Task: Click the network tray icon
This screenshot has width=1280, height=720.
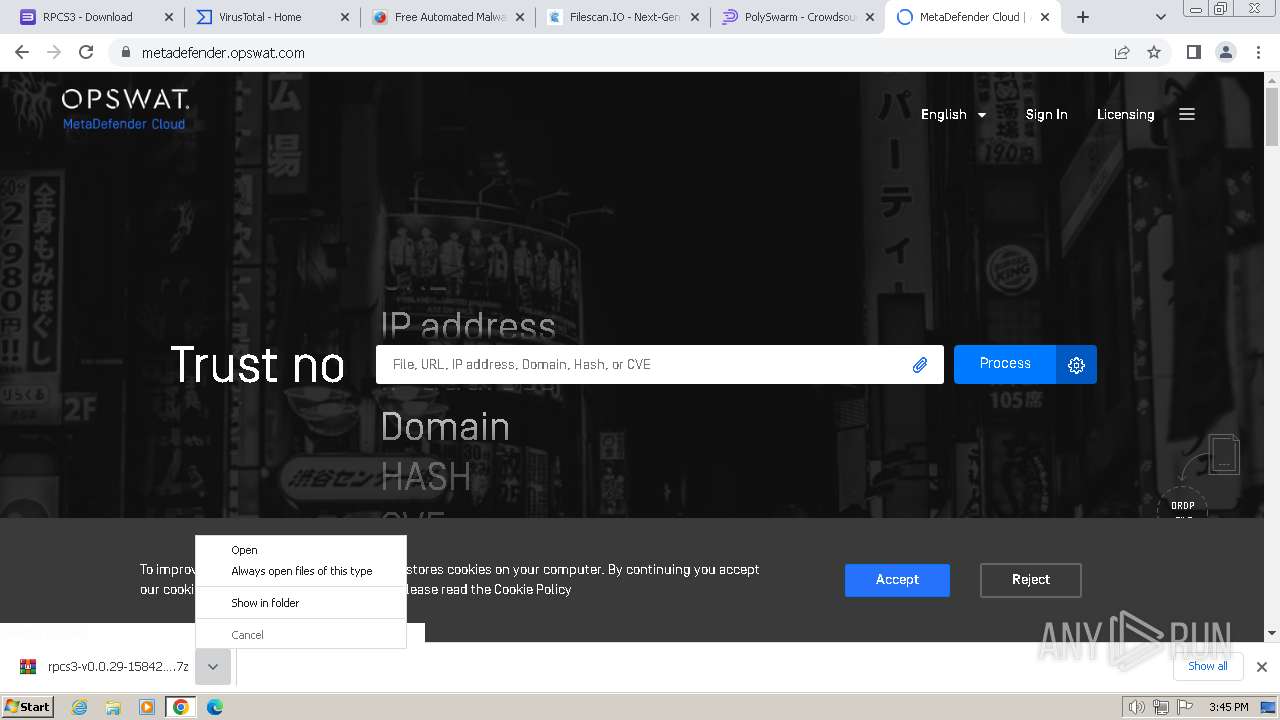Action: [1160, 707]
